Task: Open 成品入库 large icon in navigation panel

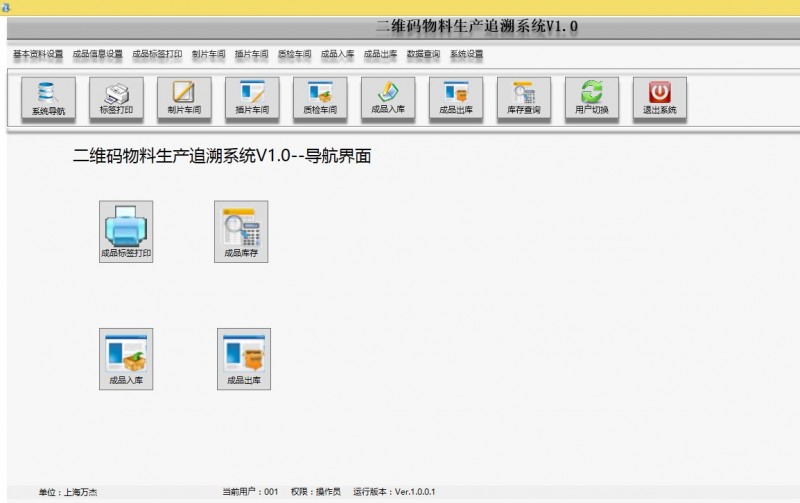Action: [126, 358]
